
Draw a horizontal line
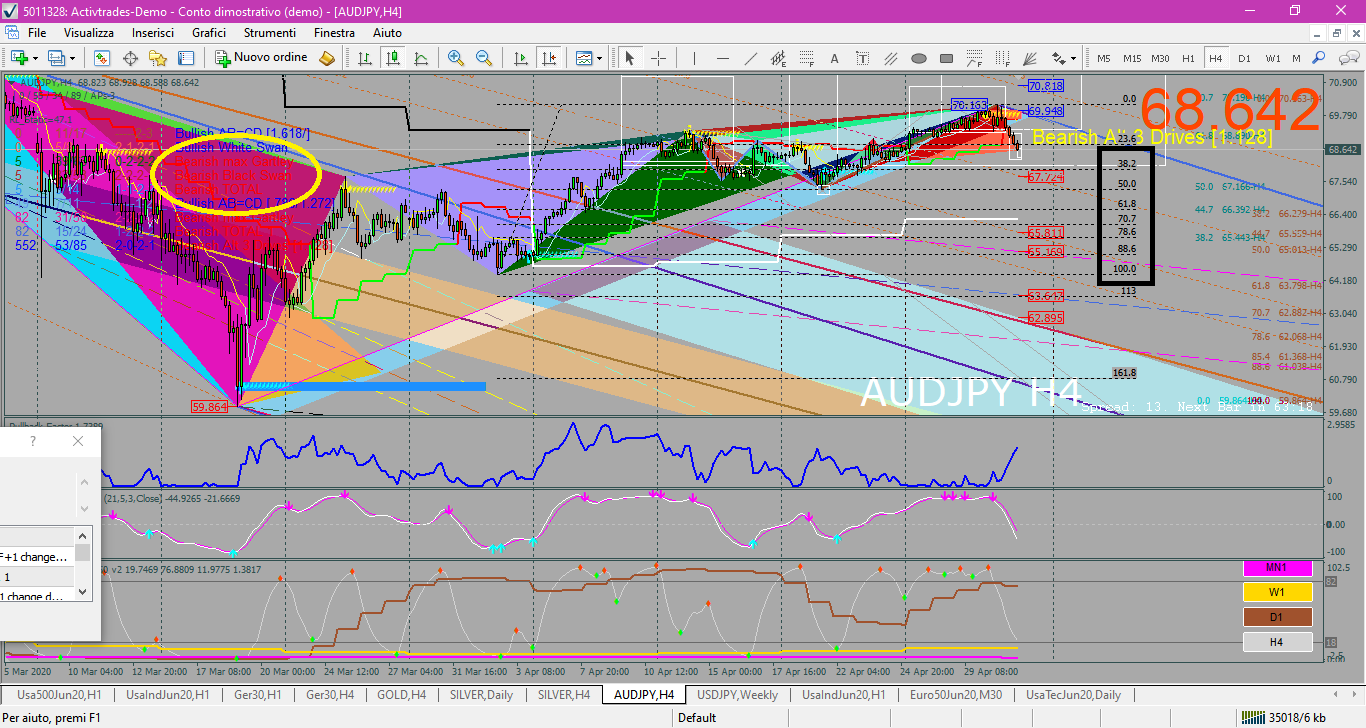tap(723, 58)
